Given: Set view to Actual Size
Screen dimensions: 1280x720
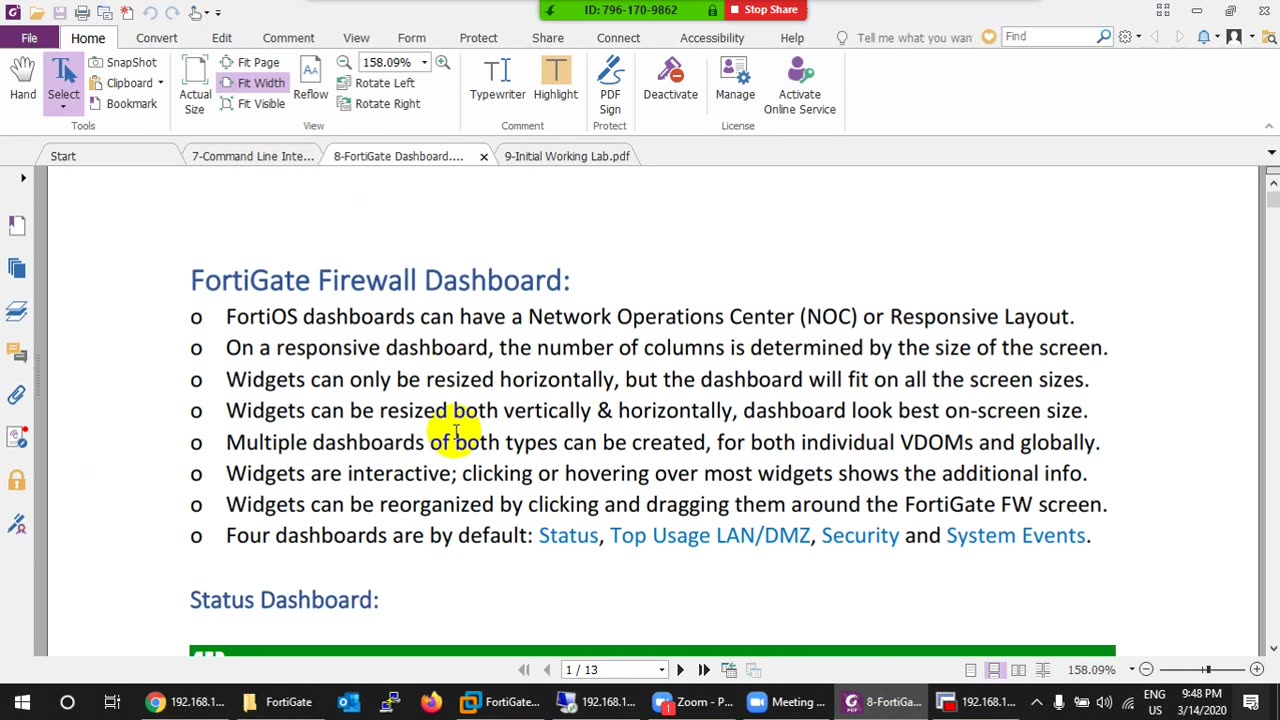Looking at the screenshot, I should pos(195,85).
